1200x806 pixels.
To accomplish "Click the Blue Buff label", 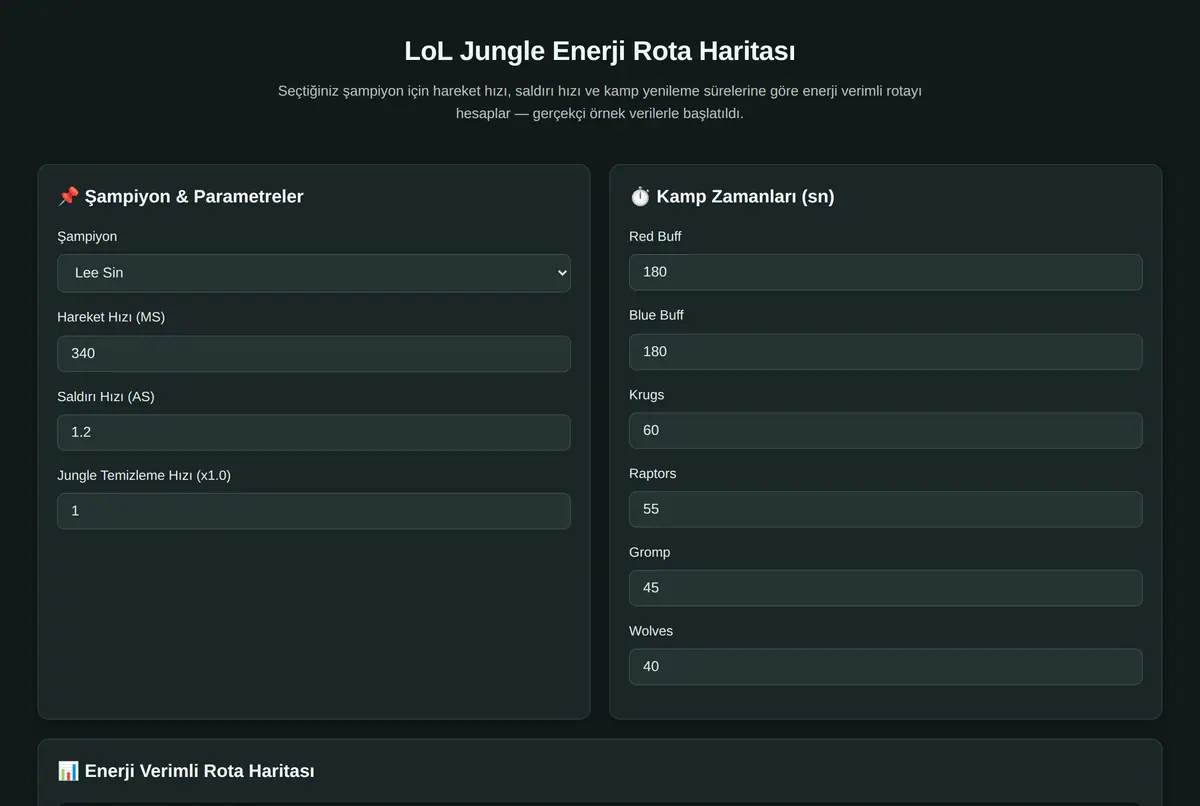I will click(x=657, y=315).
